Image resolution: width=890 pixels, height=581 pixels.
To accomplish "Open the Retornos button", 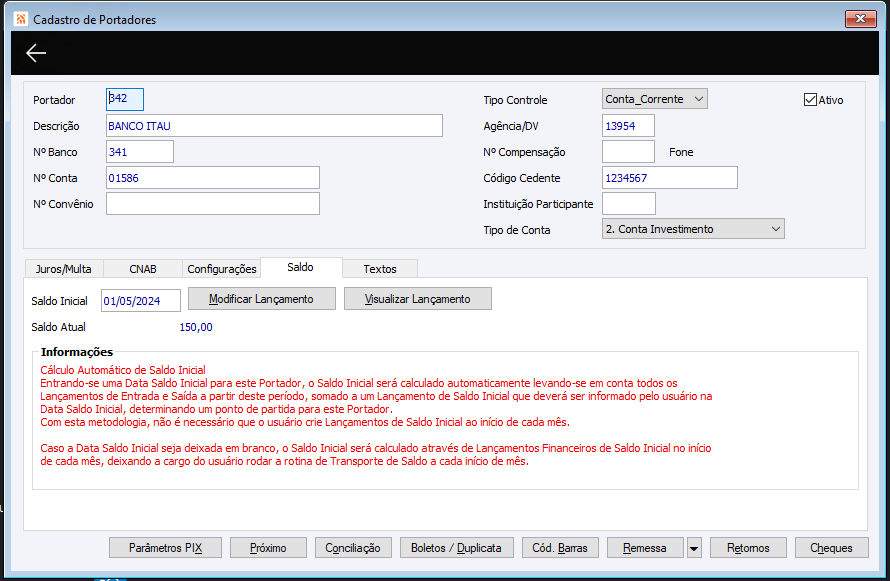I will click(x=748, y=548).
